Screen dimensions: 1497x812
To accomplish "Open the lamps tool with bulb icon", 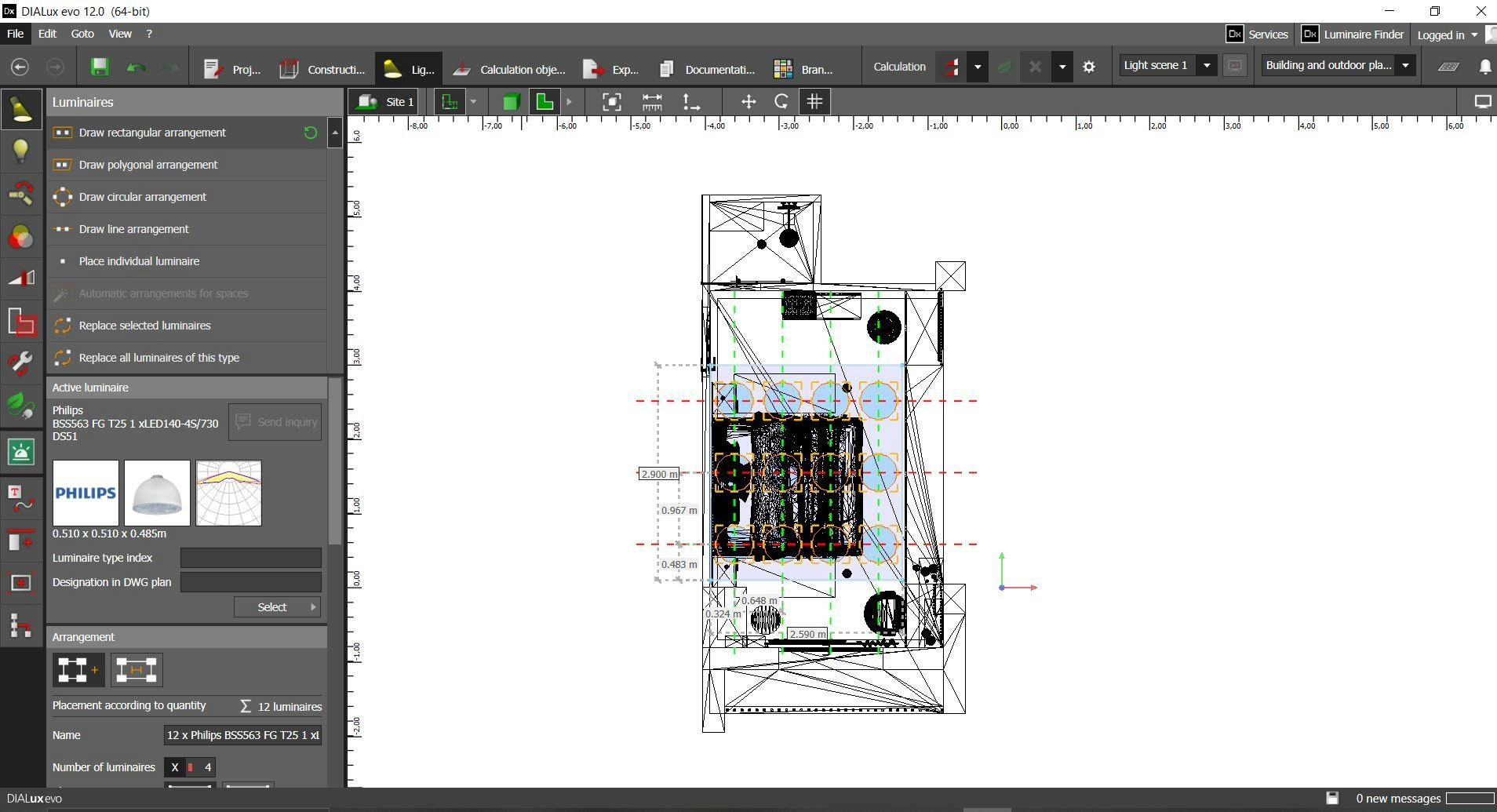I will [x=21, y=150].
